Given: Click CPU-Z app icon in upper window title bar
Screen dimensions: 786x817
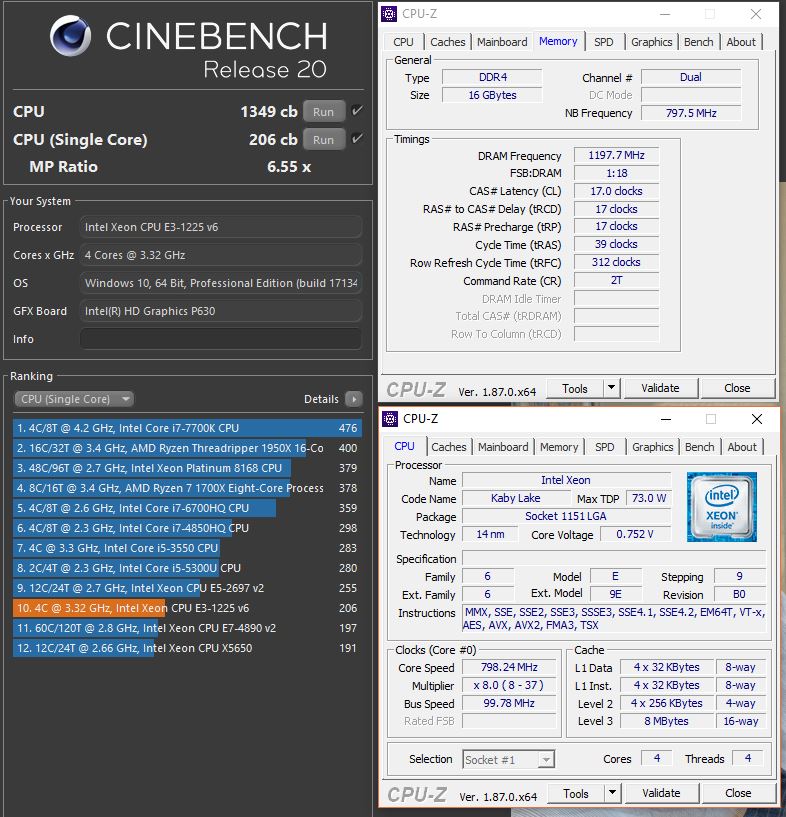Looking at the screenshot, I should 389,14.
